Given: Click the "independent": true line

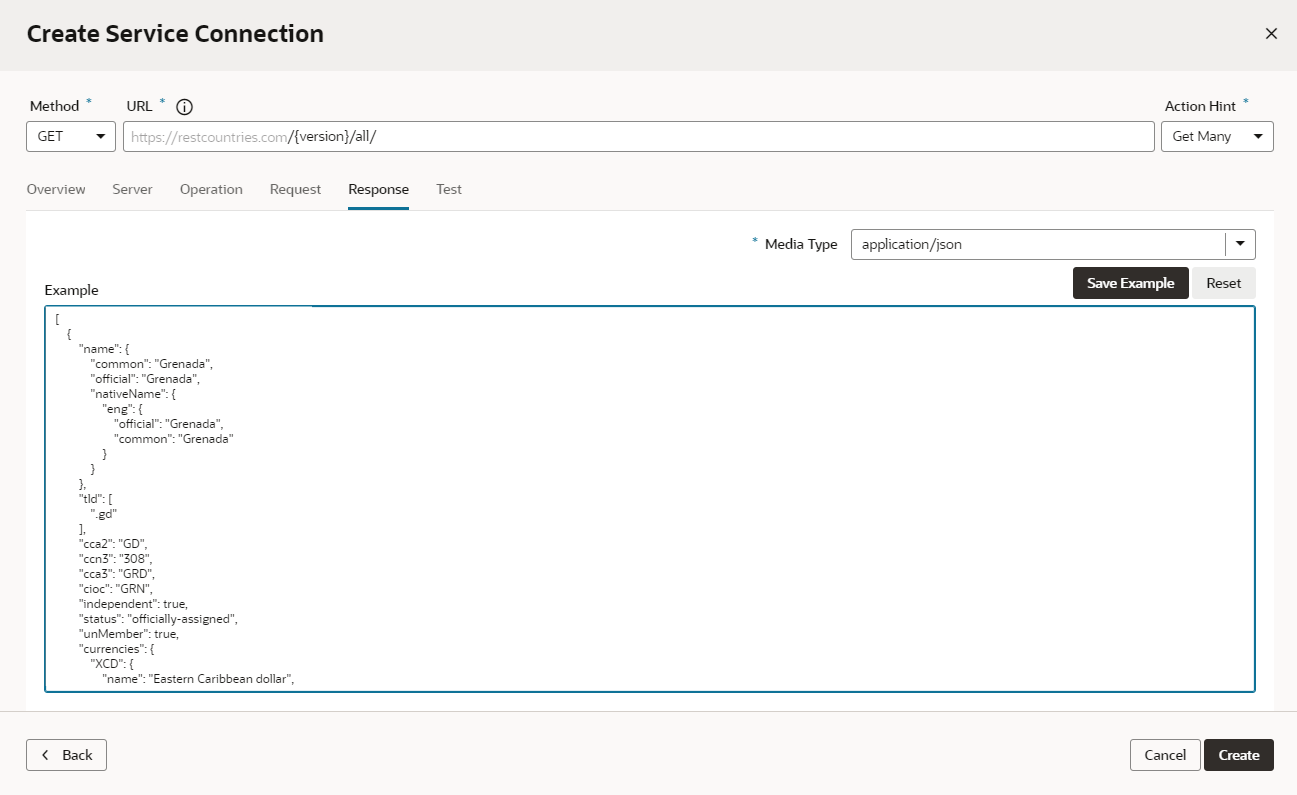Looking at the screenshot, I should click(133, 604).
